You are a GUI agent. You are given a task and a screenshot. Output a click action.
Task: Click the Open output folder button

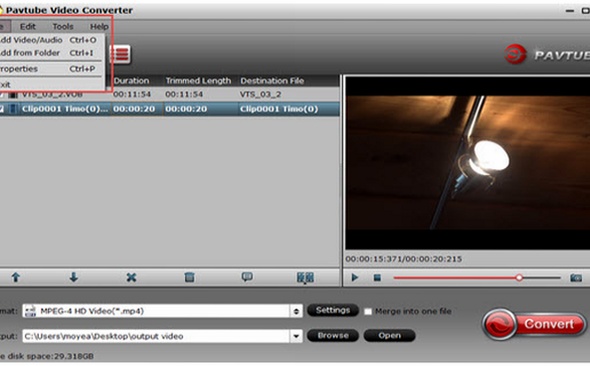[x=389, y=336]
